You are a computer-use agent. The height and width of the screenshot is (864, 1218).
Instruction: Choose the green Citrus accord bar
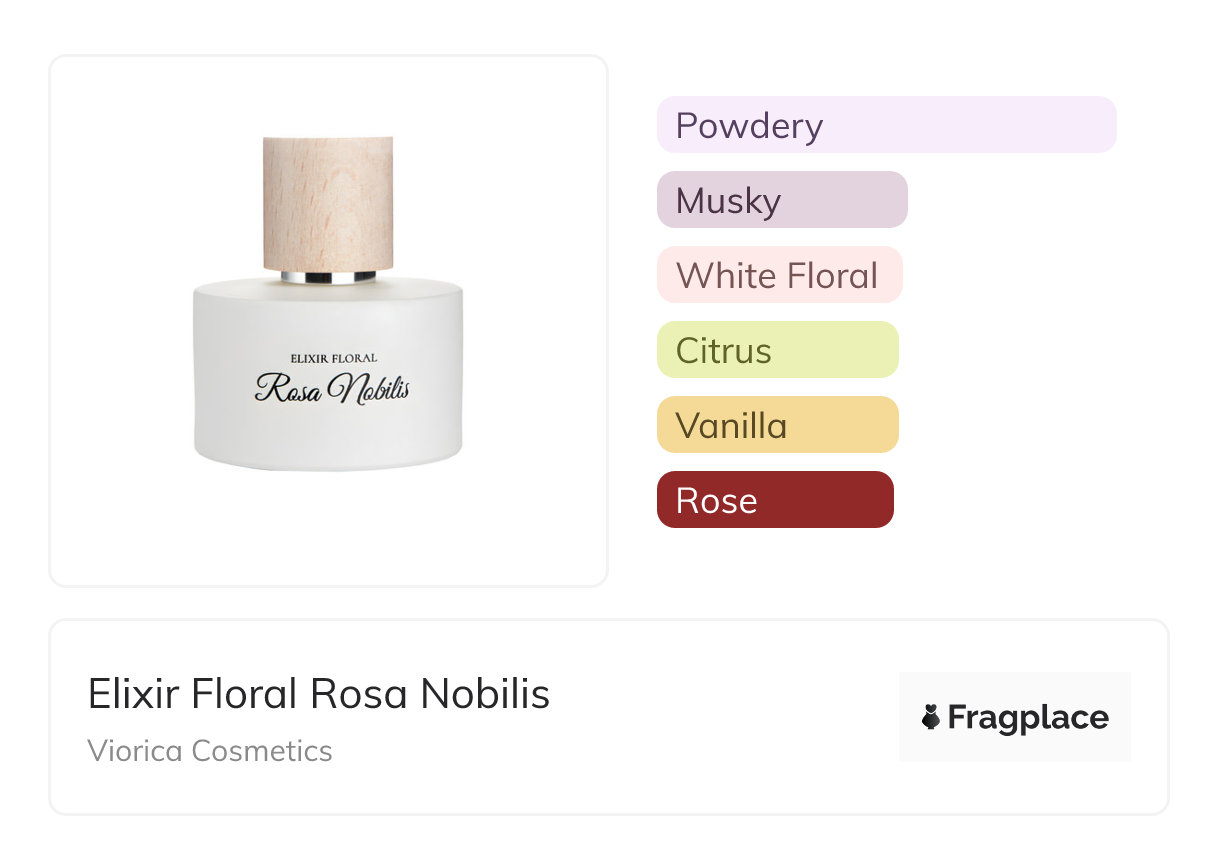[x=777, y=350]
